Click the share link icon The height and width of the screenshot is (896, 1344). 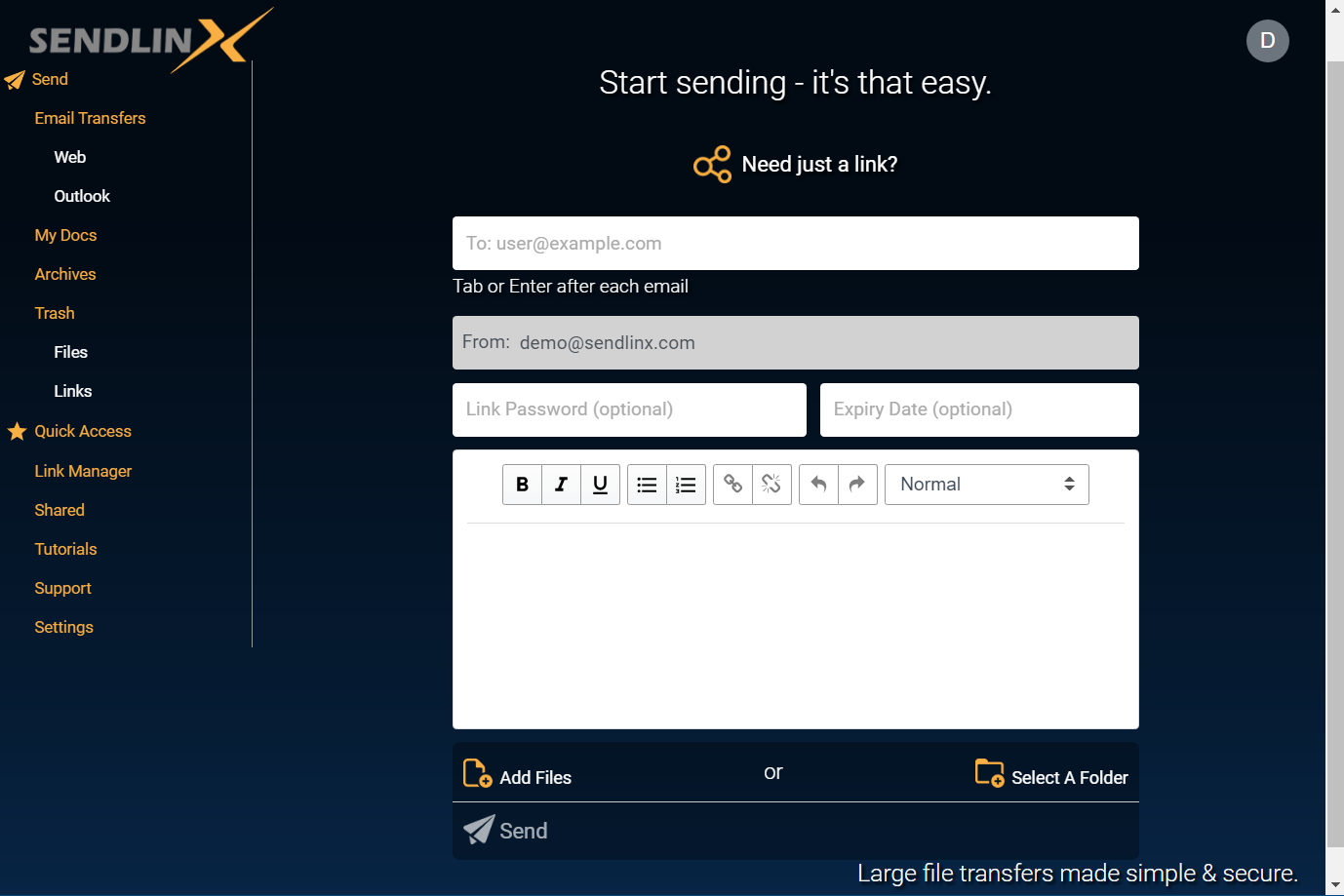[x=712, y=164]
